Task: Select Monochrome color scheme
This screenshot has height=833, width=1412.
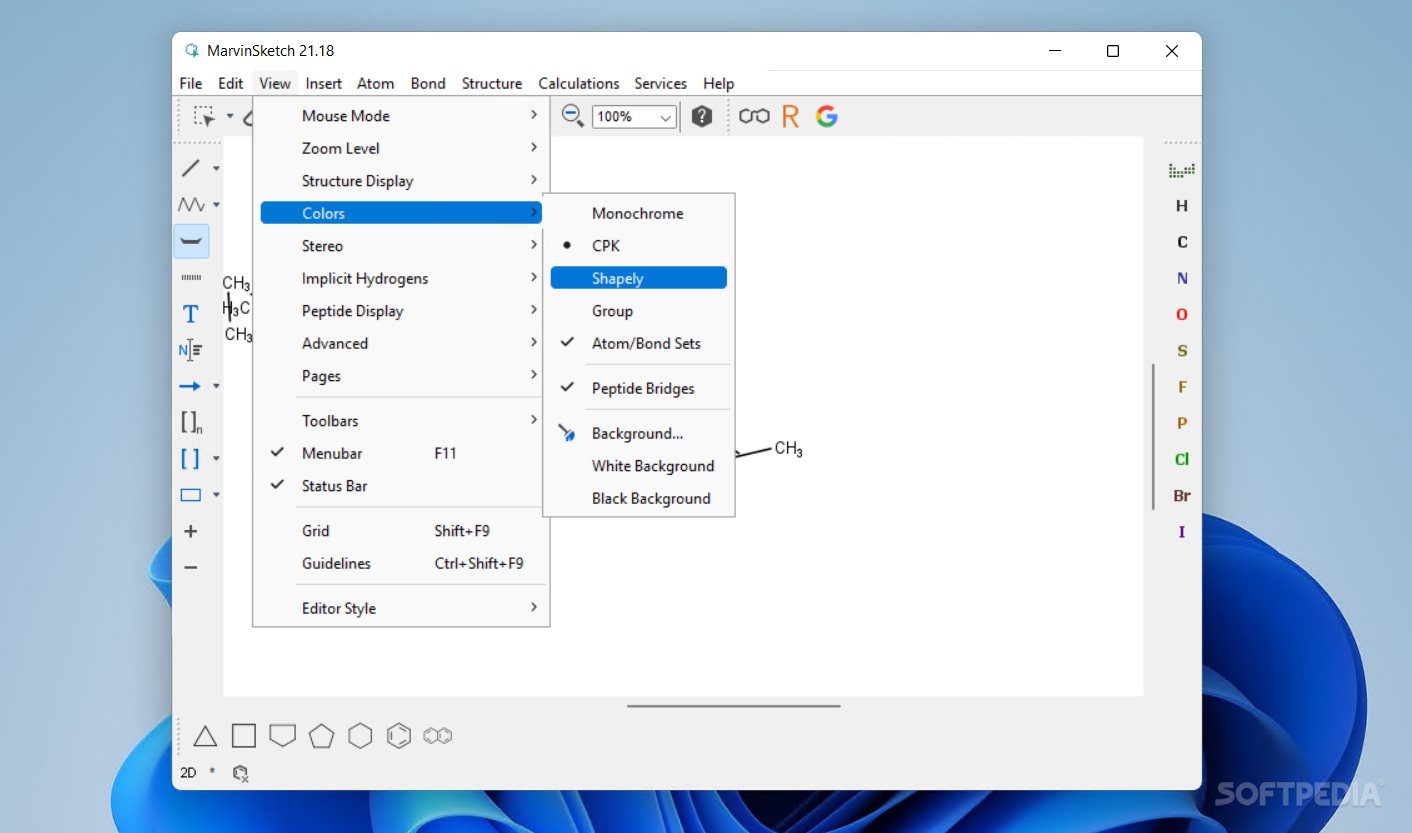Action: click(x=638, y=213)
